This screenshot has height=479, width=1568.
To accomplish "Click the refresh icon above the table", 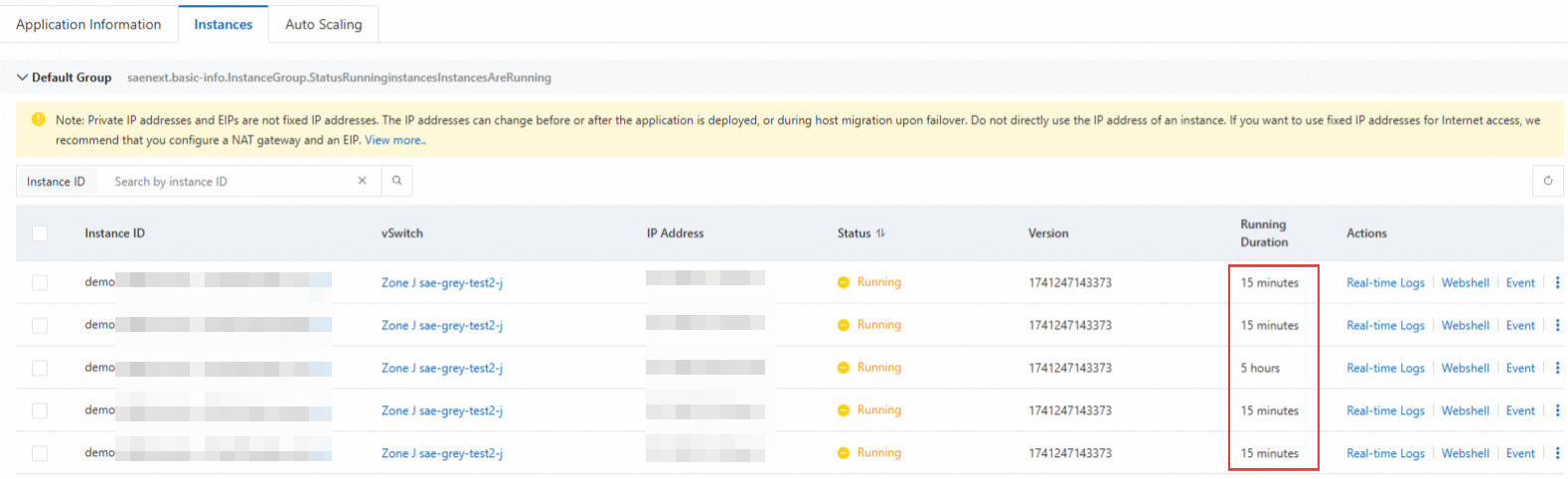I will pos(1547,181).
